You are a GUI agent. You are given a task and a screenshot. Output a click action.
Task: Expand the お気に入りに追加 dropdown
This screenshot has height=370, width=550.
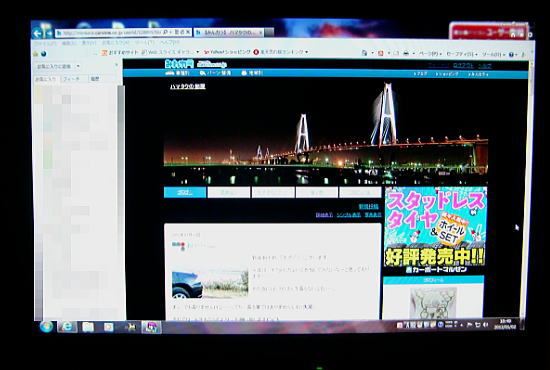[78, 66]
